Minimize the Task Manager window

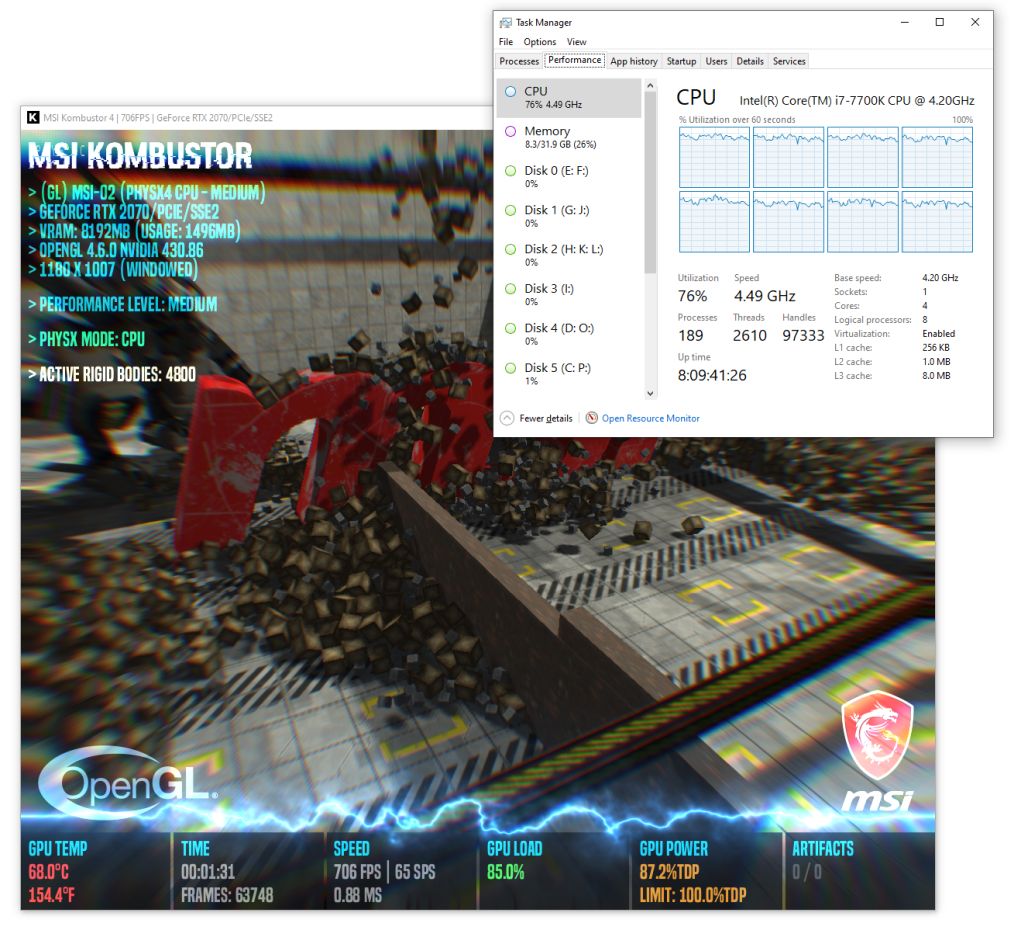point(904,22)
